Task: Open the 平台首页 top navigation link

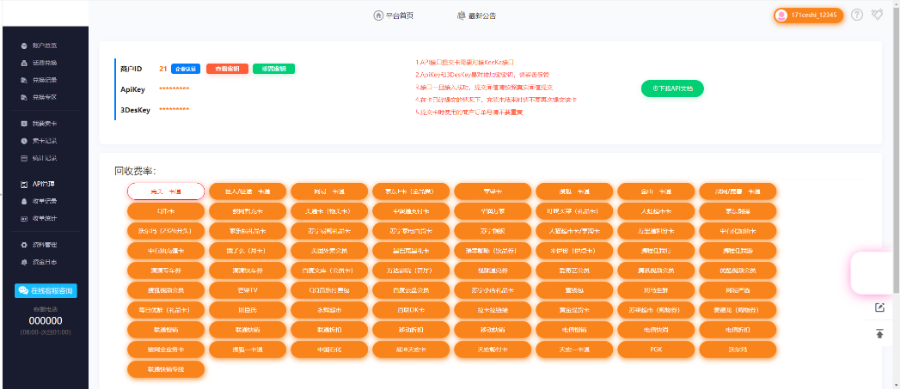Action: tap(393, 15)
